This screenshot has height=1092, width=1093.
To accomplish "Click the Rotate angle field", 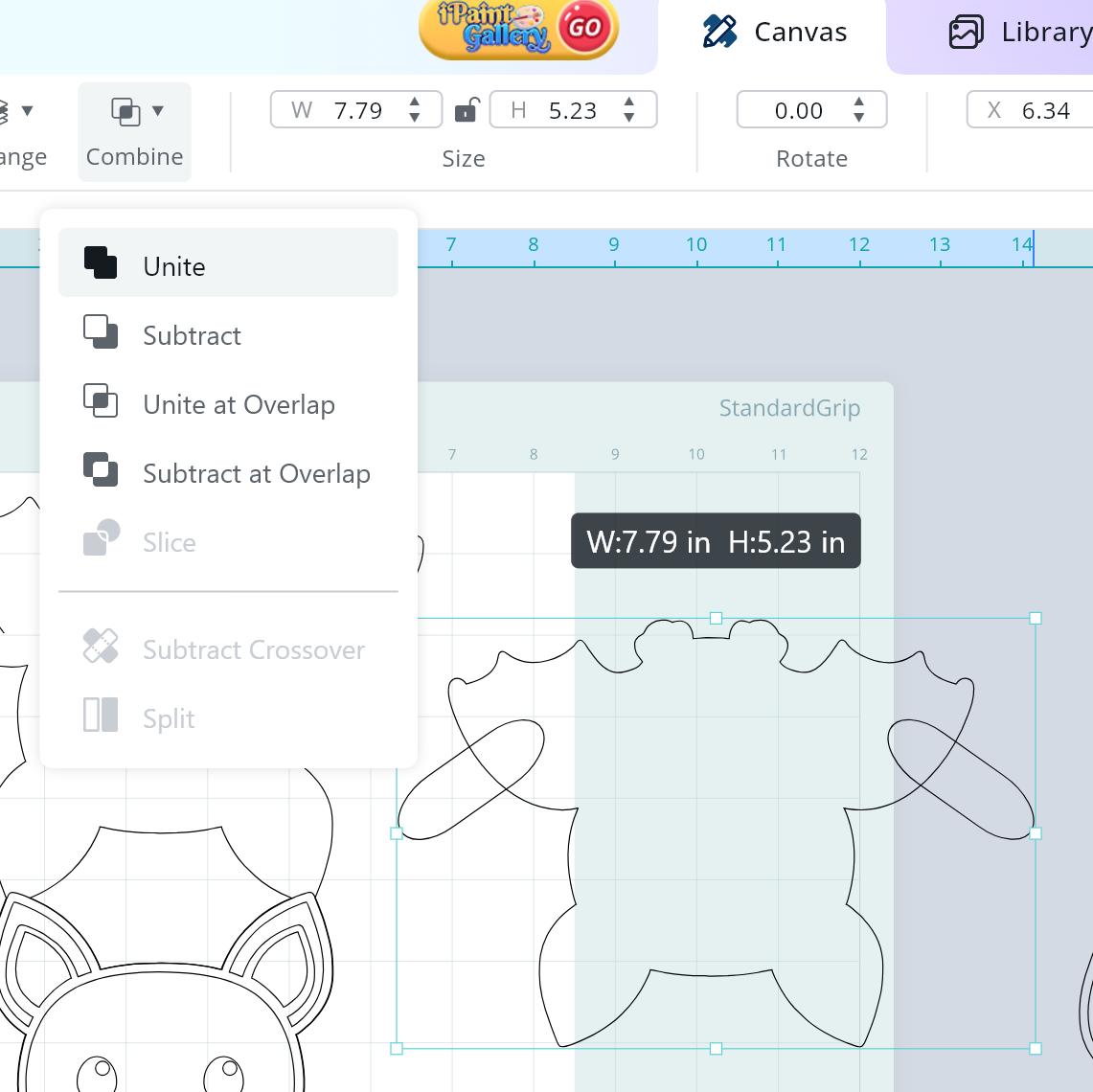I will (x=798, y=111).
